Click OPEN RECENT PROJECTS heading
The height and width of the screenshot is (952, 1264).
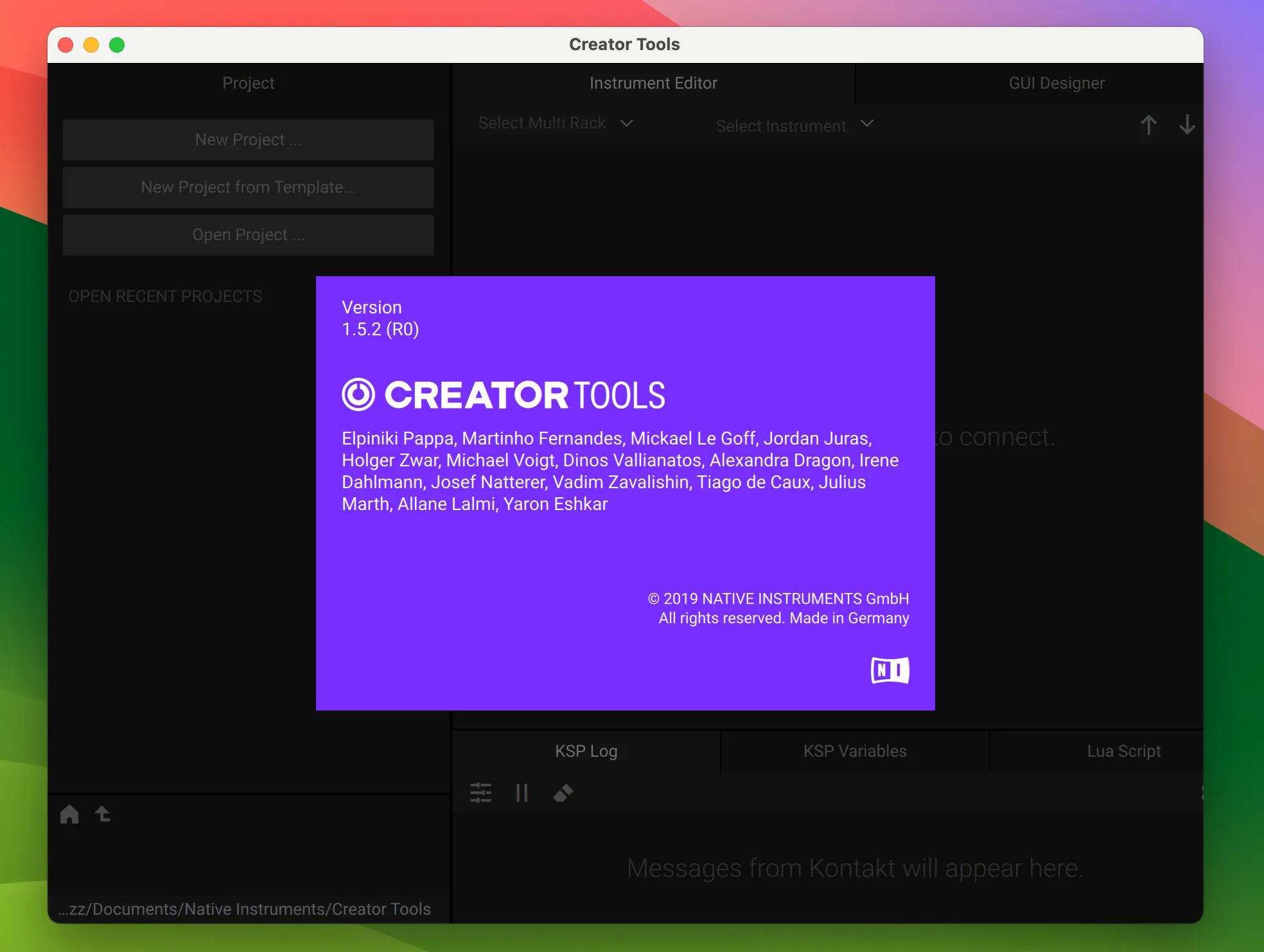165,296
